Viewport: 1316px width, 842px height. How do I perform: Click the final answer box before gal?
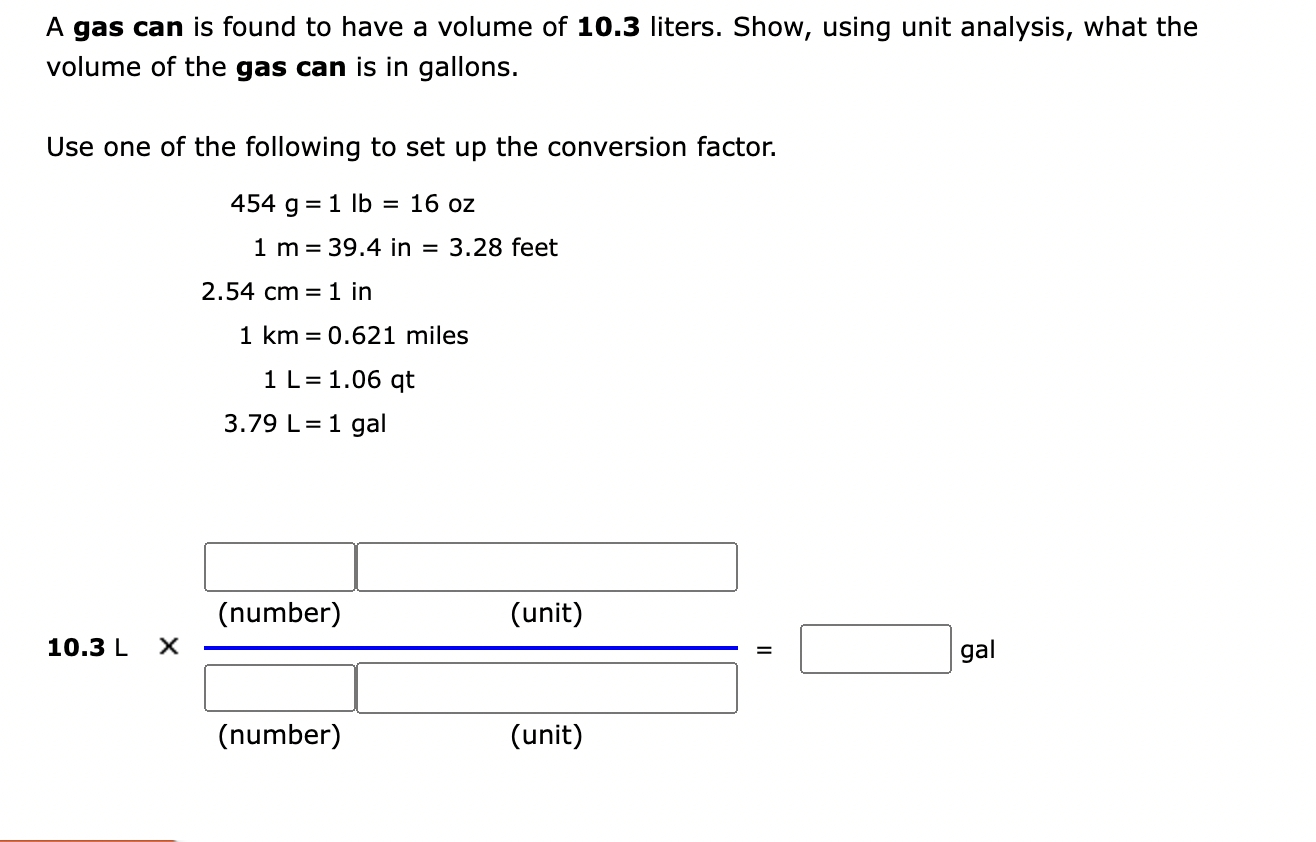coord(874,648)
